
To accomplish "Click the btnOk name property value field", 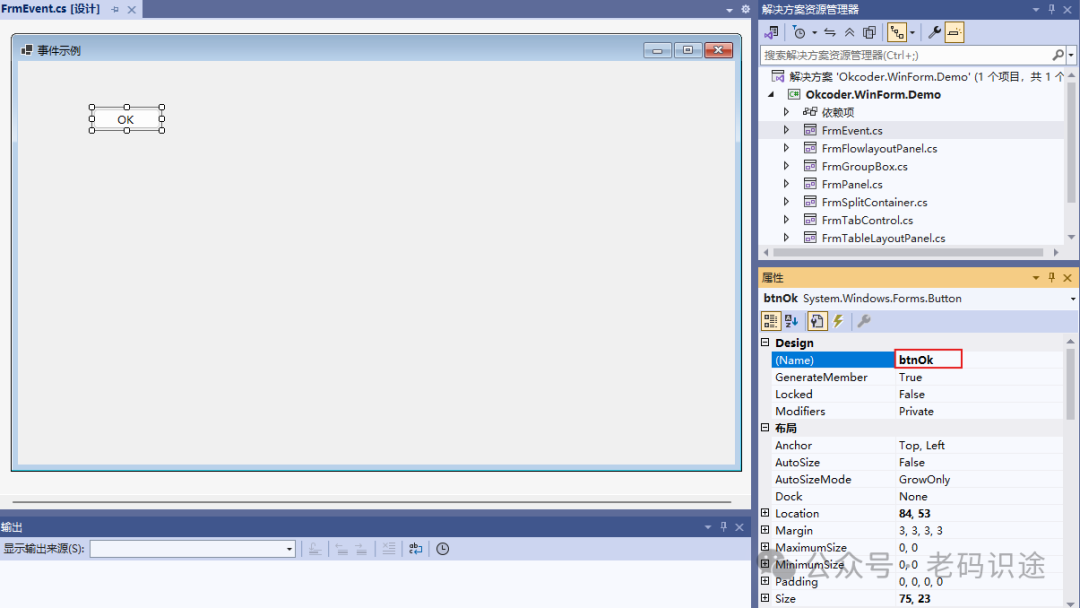I will [x=928, y=360].
